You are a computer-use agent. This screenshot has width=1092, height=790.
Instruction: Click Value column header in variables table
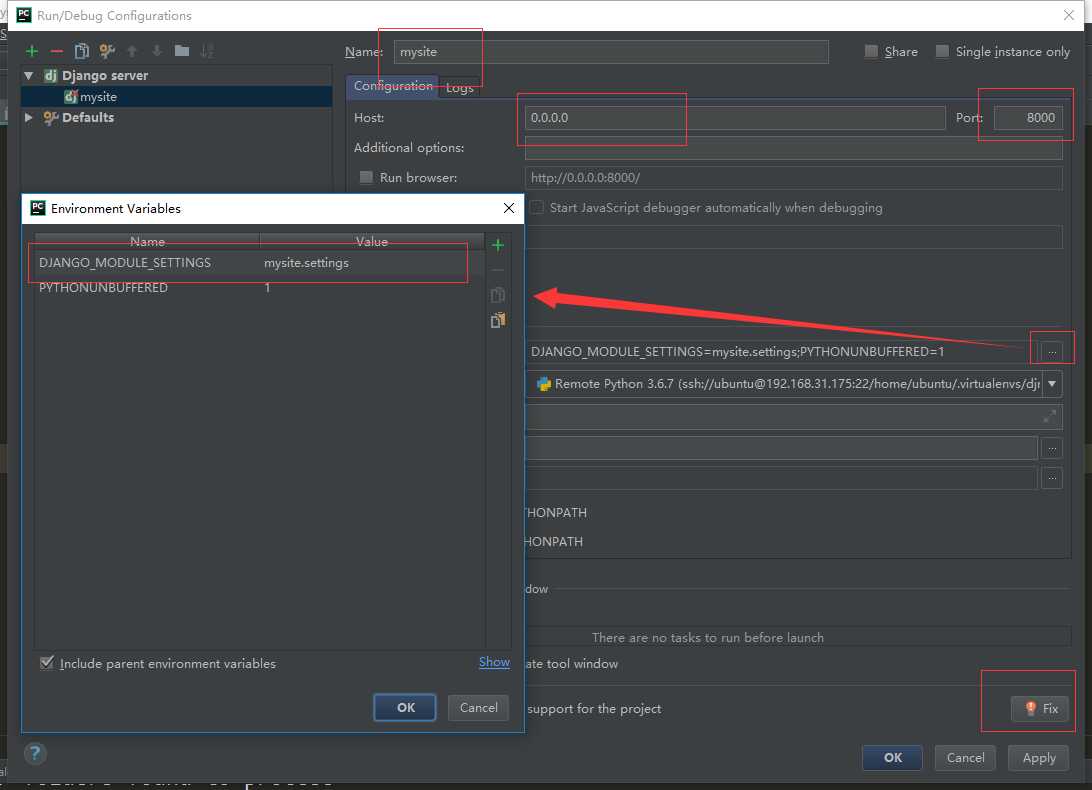[372, 241]
